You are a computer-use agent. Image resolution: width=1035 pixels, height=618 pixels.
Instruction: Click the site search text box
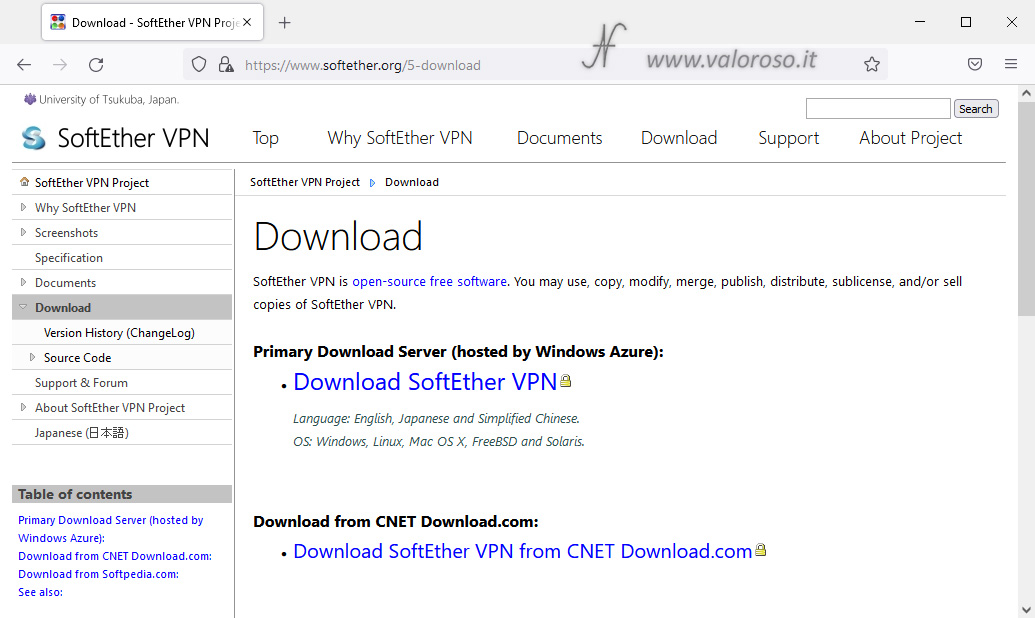pyautogui.click(x=878, y=109)
